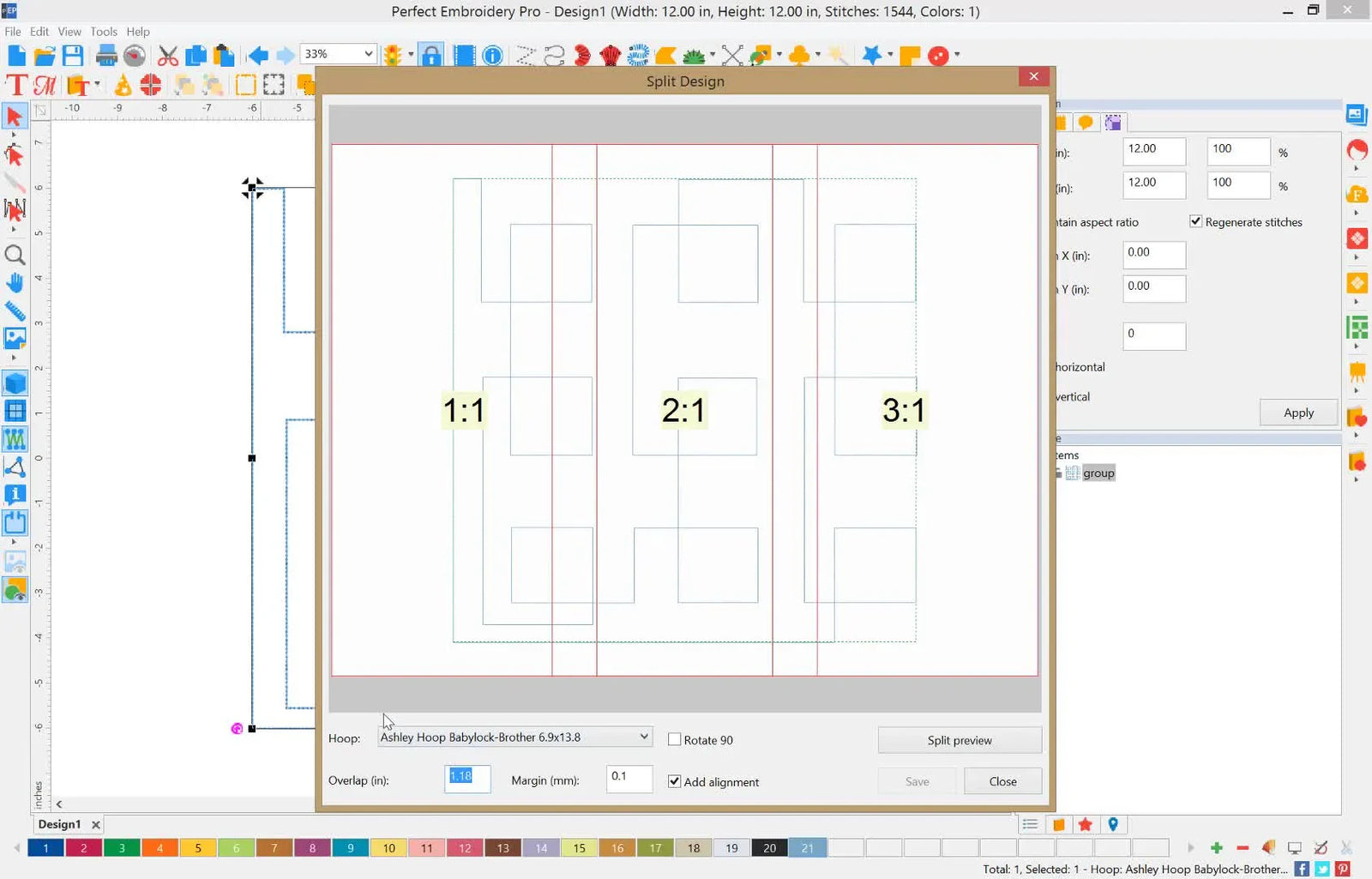Select the blue Measure ruler tool

tap(15, 310)
